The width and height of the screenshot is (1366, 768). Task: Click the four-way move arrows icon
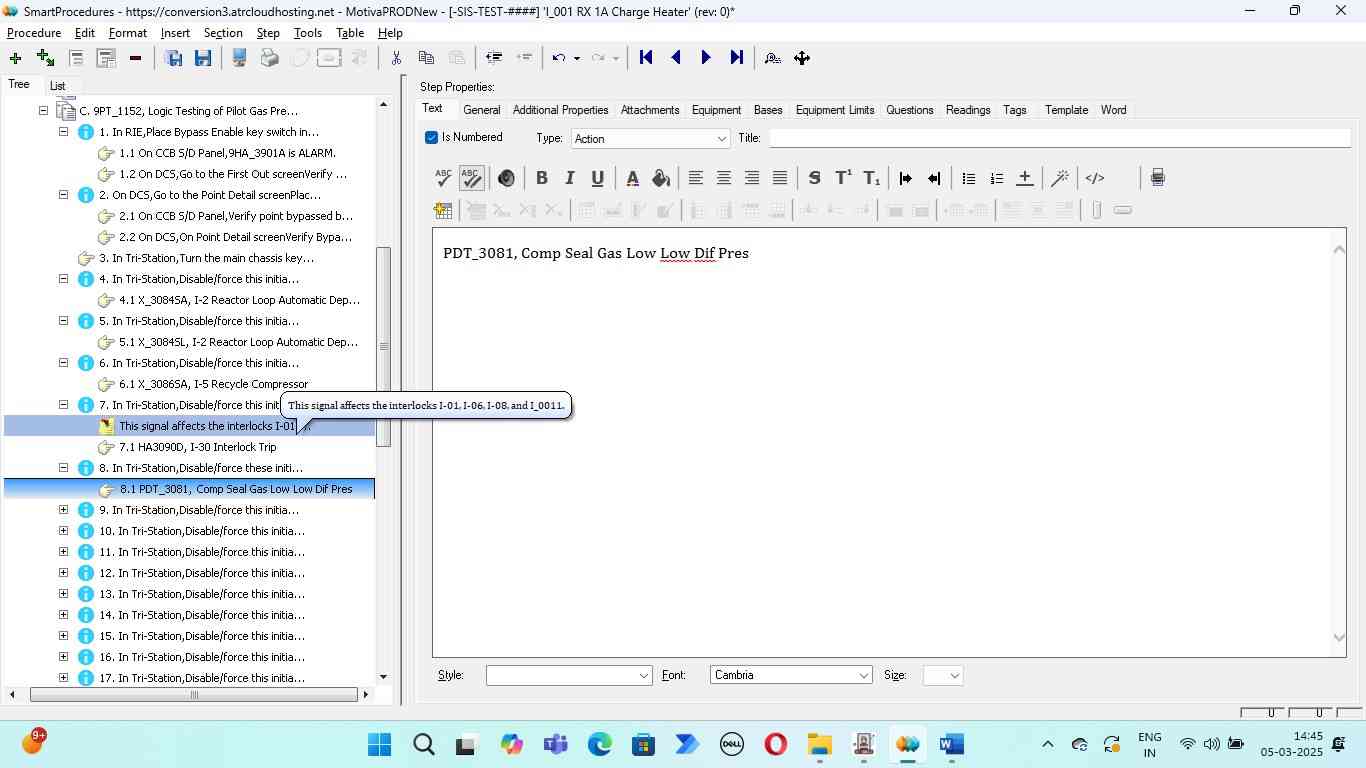[x=802, y=58]
